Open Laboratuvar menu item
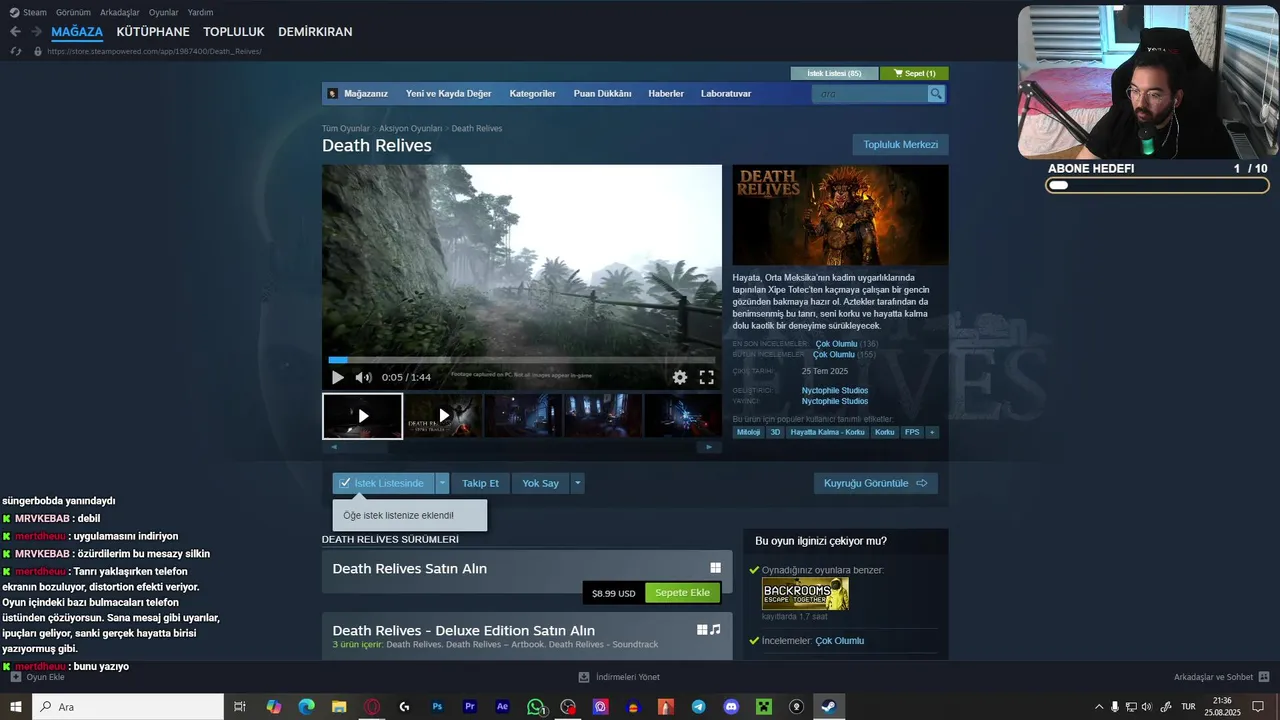 click(x=726, y=94)
